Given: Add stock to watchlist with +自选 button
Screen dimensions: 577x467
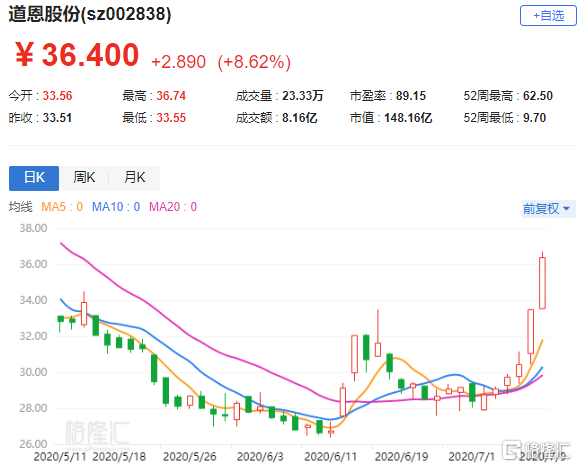Looking at the screenshot, I should (x=548, y=15).
